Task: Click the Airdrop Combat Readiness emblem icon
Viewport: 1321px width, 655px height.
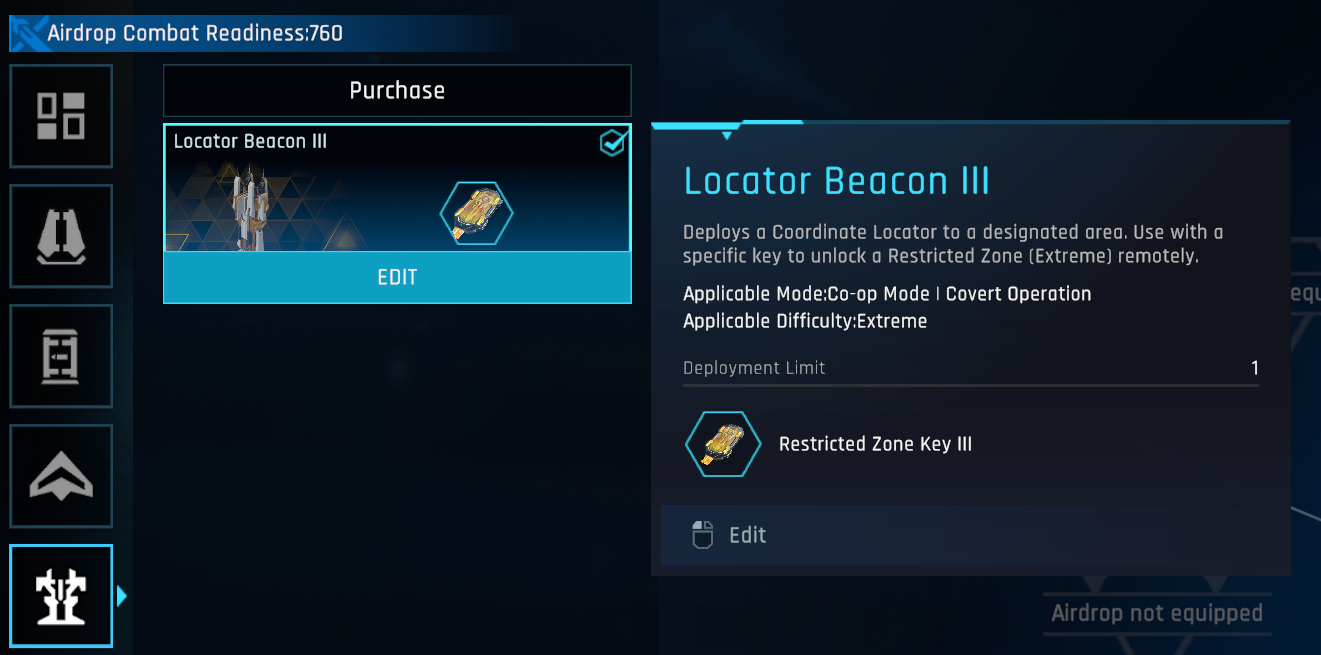Action: pyautogui.click(x=27, y=34)
